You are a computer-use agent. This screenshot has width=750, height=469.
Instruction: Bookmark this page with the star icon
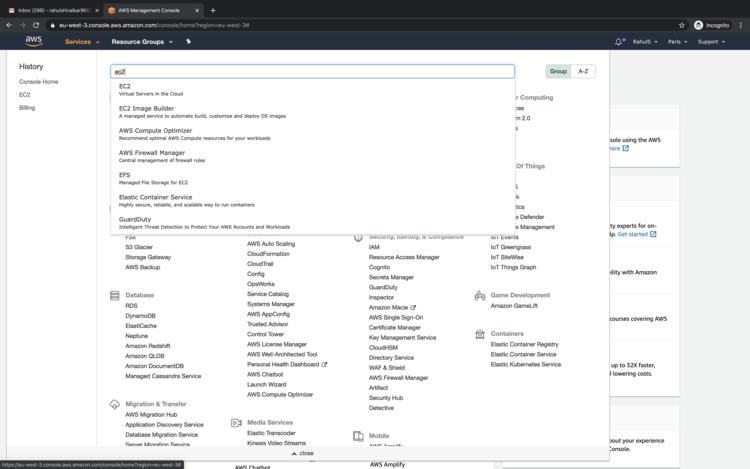682,25
